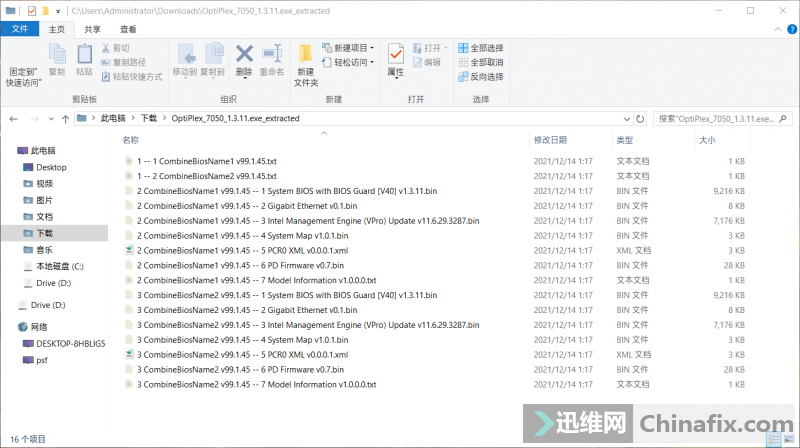Viewport: 800px width, 448px height.
Task: Click the red Delete X icon
Action: click(x=244, y=54)
